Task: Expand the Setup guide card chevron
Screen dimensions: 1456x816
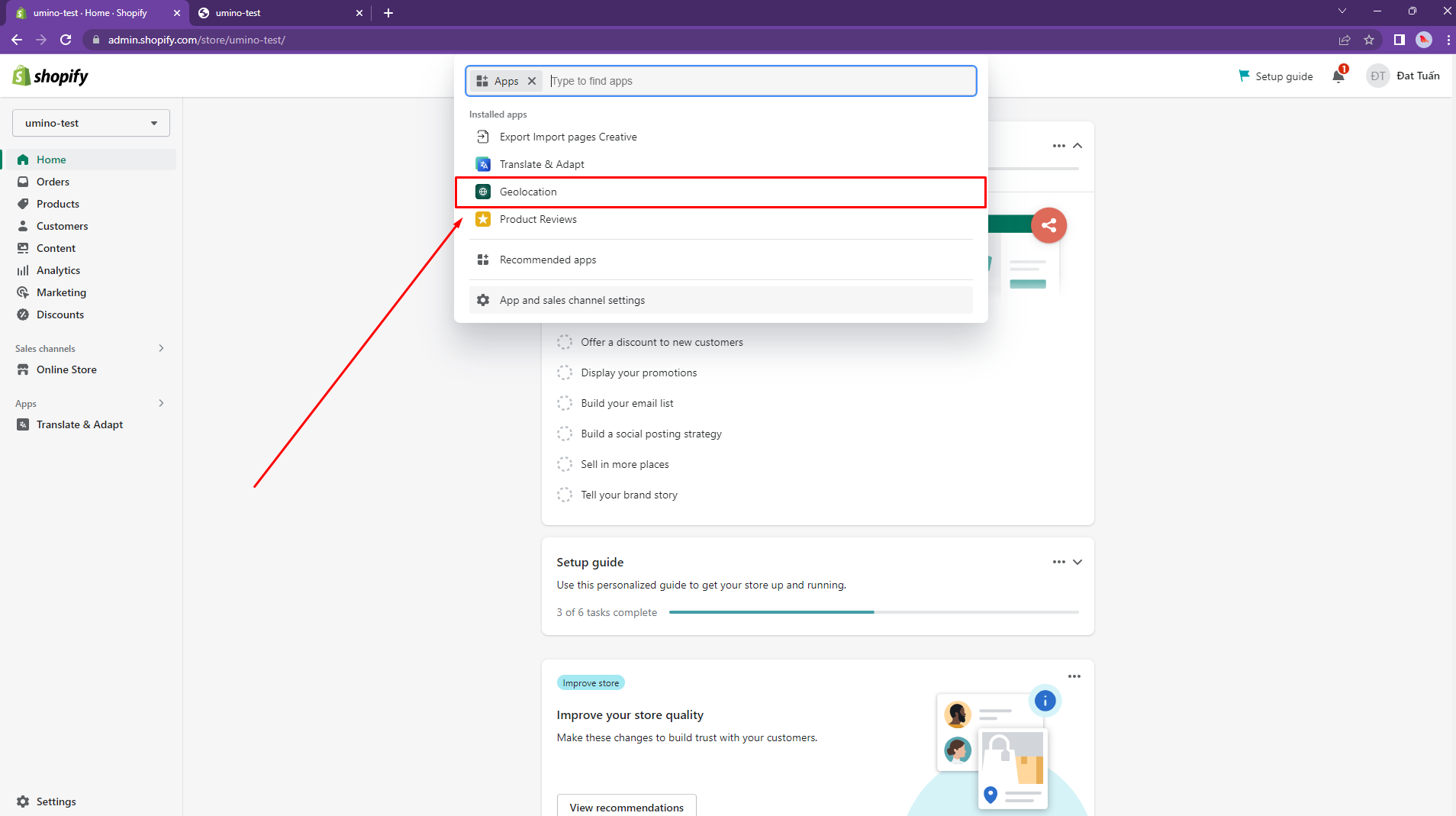Action: coord(1078,562)
